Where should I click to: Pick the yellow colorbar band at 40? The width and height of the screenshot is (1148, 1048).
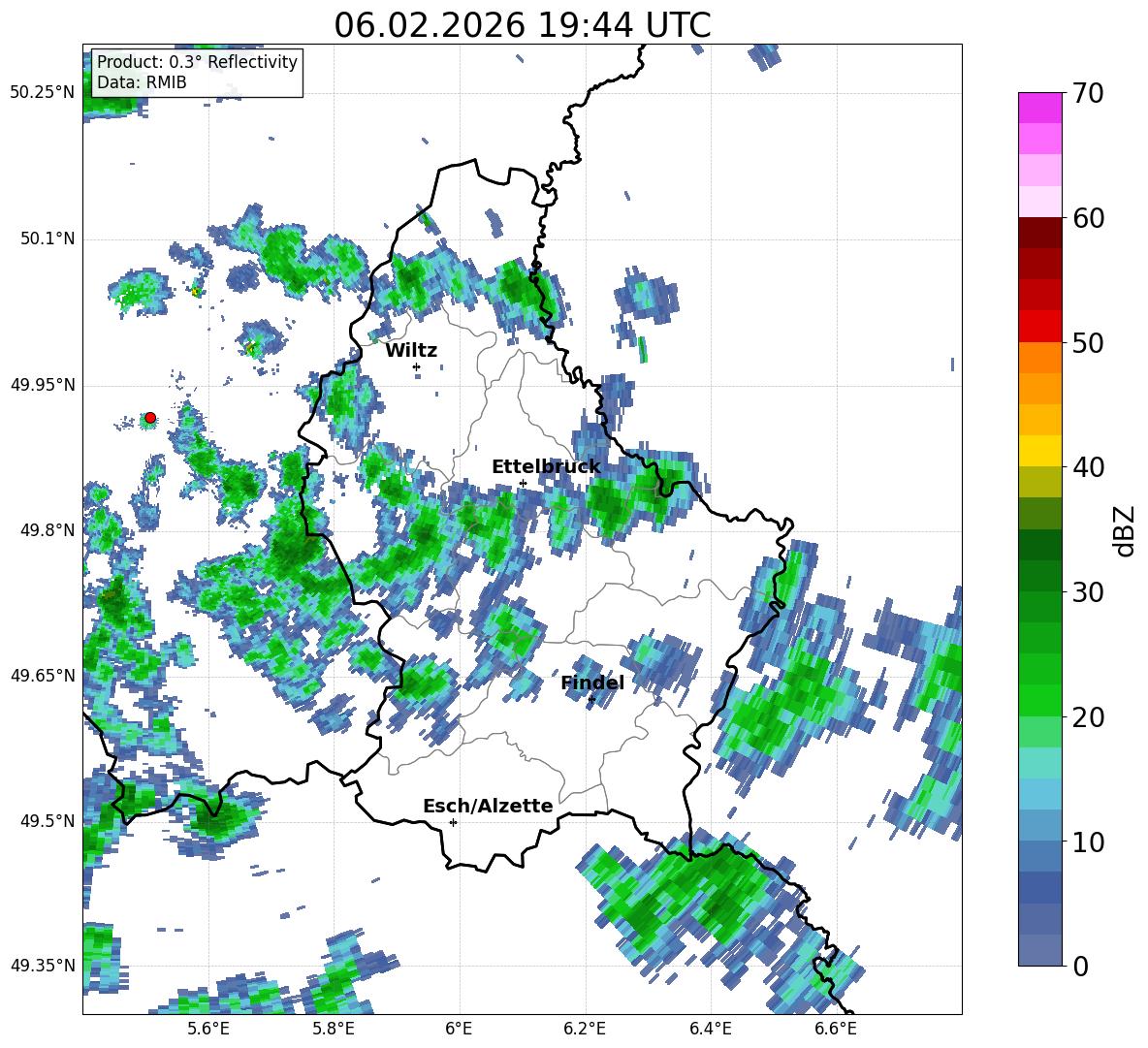(1039, 451)
